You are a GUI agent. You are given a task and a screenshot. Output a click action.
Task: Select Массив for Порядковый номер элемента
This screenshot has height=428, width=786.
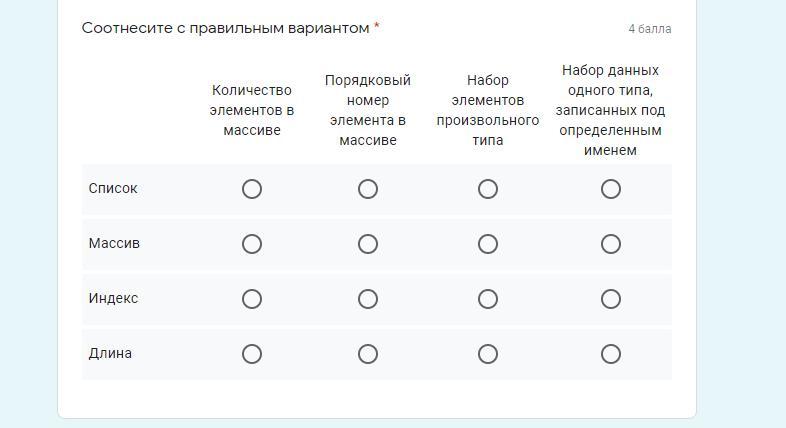click(368, 244)
